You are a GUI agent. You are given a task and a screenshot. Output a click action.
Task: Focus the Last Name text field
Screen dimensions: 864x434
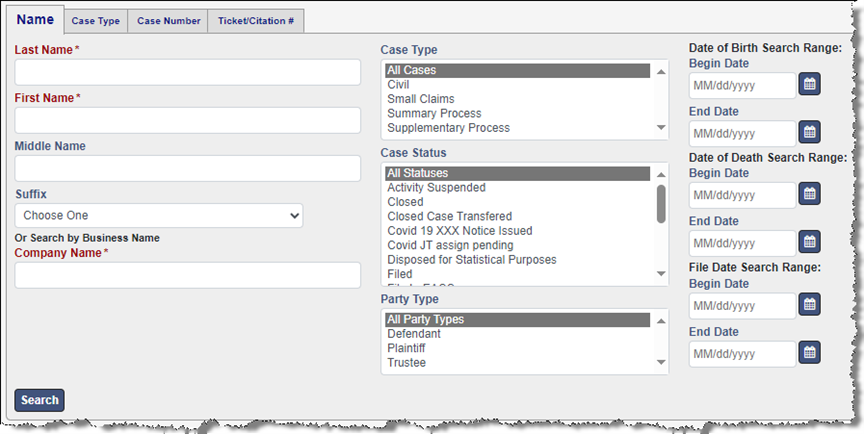(187, 72)
